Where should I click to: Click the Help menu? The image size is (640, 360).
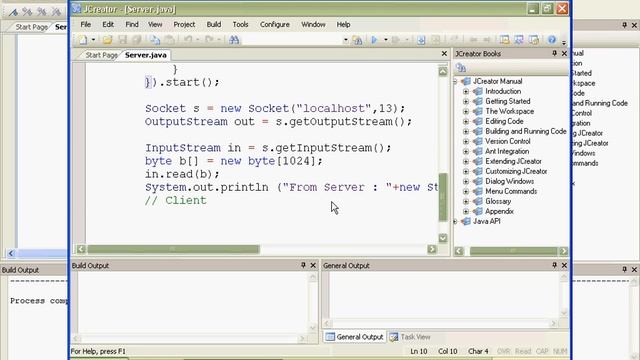(x=343, y=24)
